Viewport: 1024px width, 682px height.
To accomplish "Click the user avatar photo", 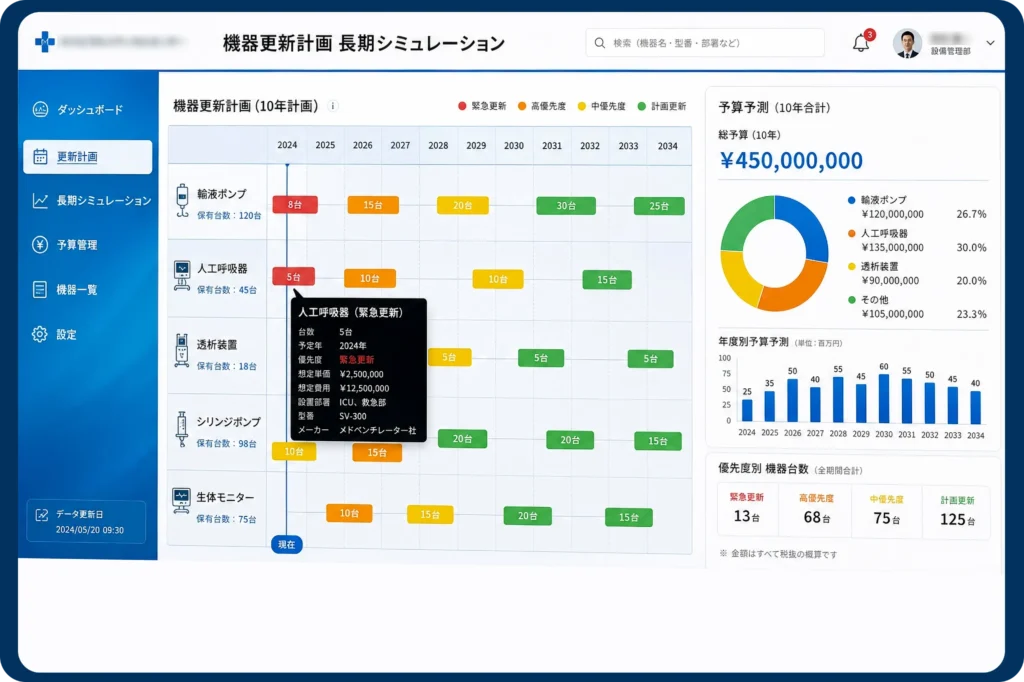I will pos(907,44).
